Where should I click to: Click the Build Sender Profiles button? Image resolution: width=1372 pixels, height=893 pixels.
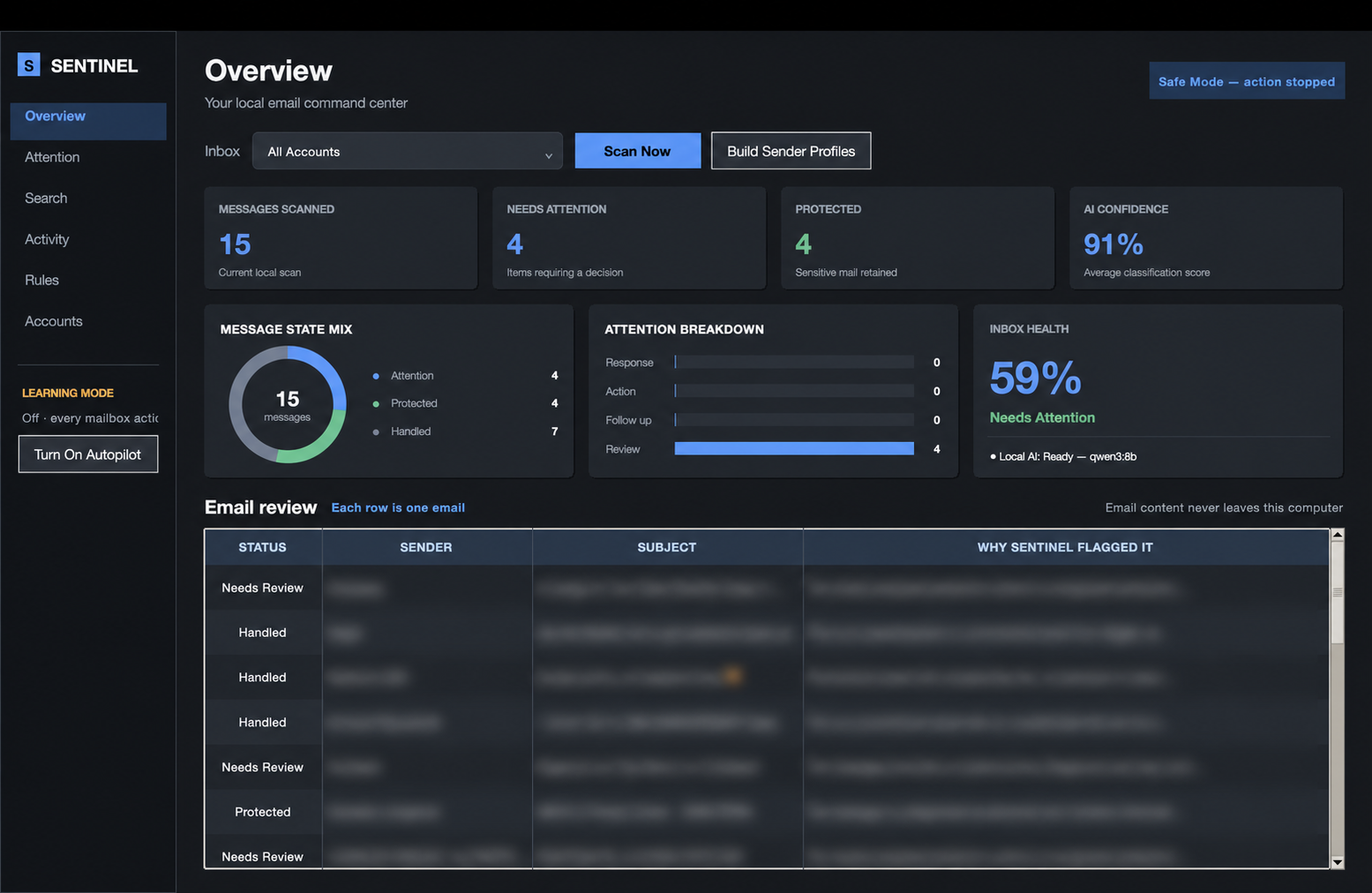pos(791,151)
